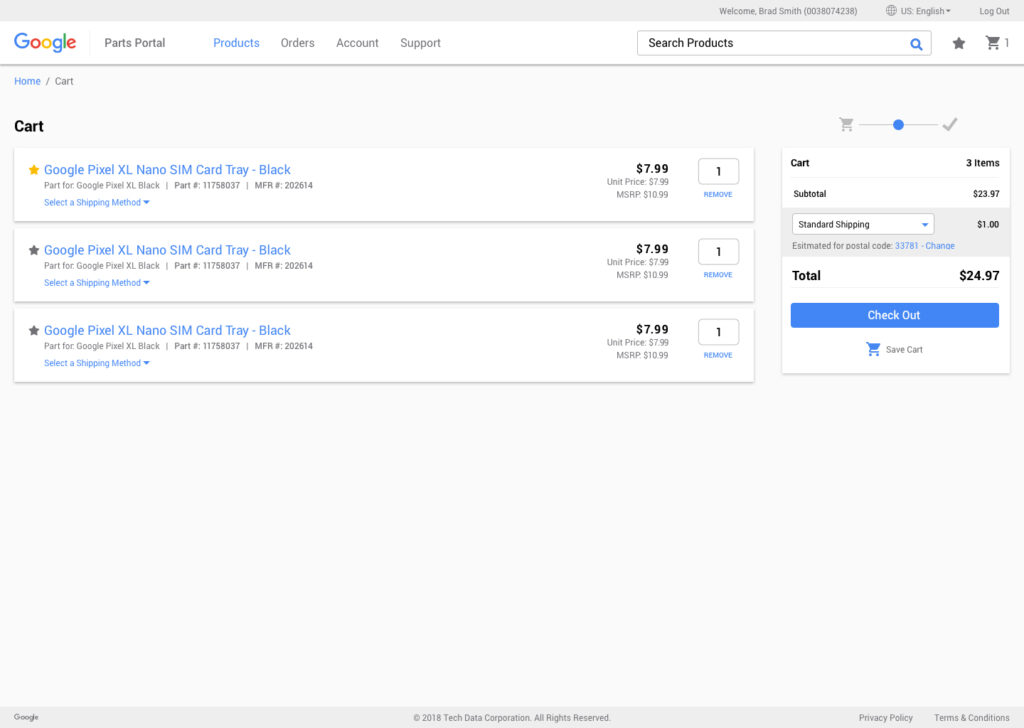1024x728 pixels.
Task: Open the second item's product title link
Action: pos(167,250)
